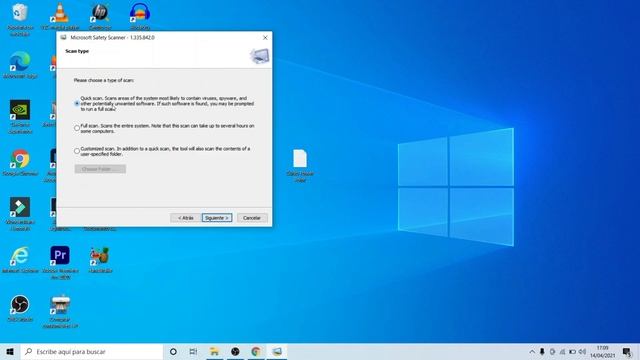Image resolution: width=640 pixels, height=360 pixels.
Task: Open the Adobe Premiere Pro shortcut
Action: [60, 262]
